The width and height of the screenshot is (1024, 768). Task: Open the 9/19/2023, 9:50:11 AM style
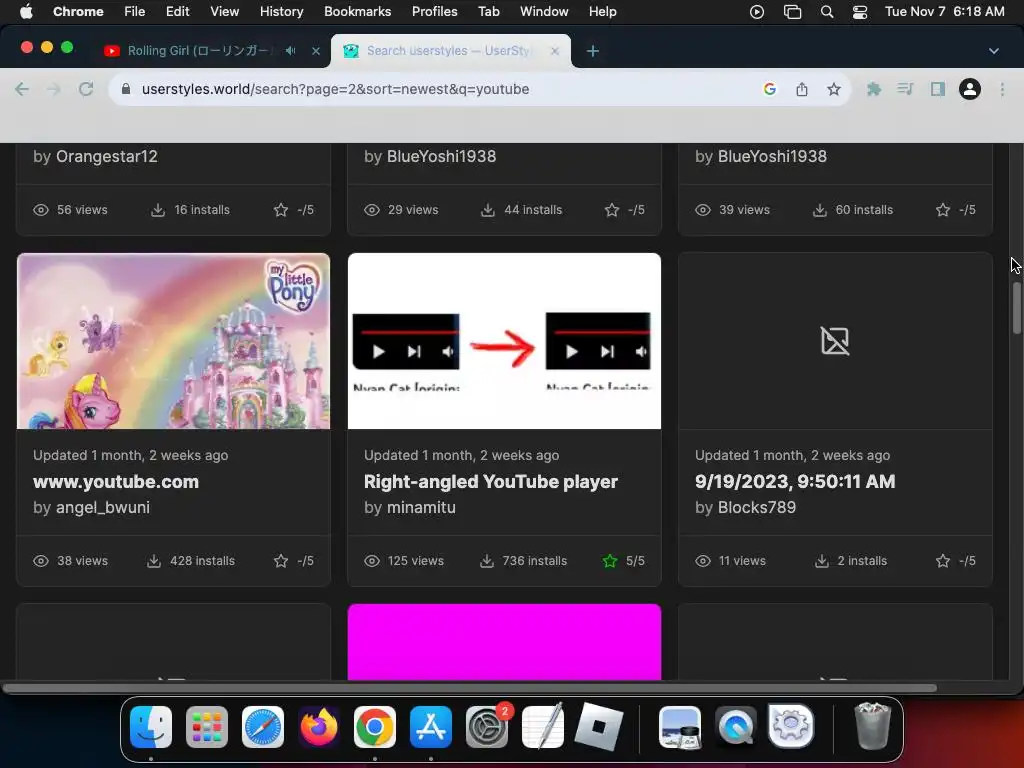coord(795,482)
